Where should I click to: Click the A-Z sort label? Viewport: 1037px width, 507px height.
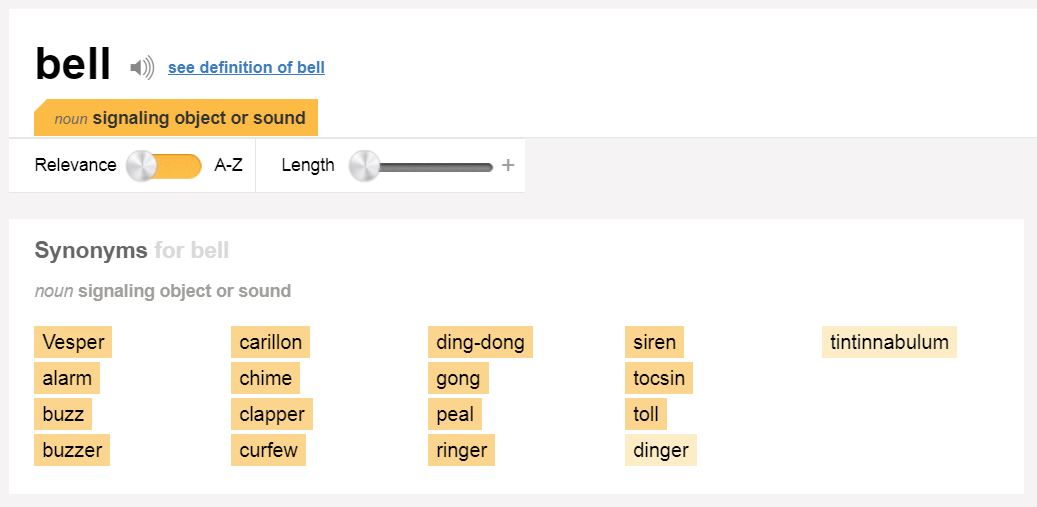coord(228,165)
